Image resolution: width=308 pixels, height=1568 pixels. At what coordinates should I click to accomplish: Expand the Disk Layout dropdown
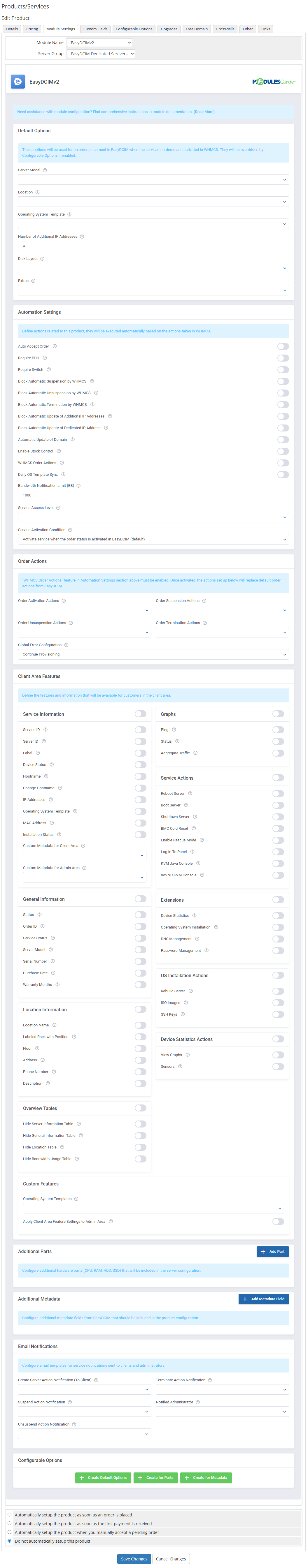click(153, 268)
